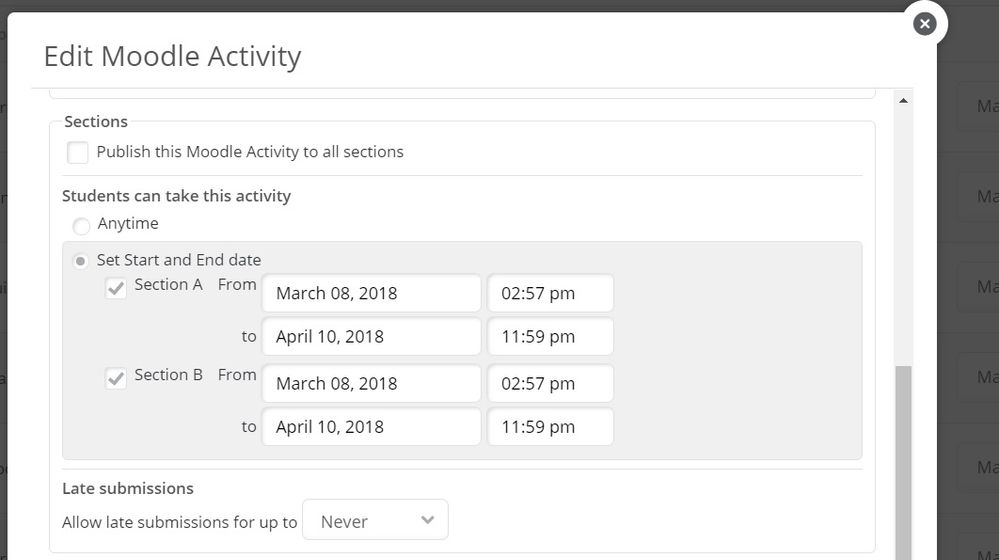This screenshot has height=560, width=999.
Task: Edit Section B From time field
Action: click(x=550, y=384)
